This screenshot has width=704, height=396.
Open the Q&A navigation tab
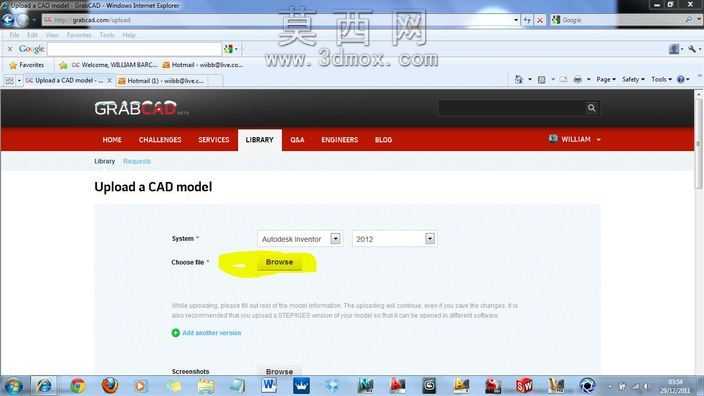297,140
